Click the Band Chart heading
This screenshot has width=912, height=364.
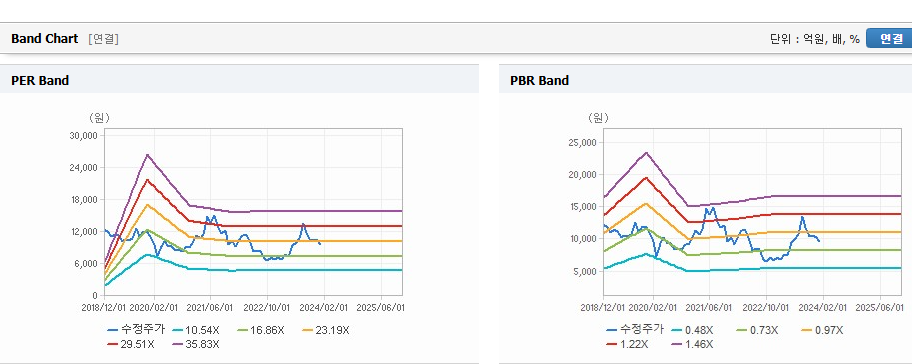[44, 39]
